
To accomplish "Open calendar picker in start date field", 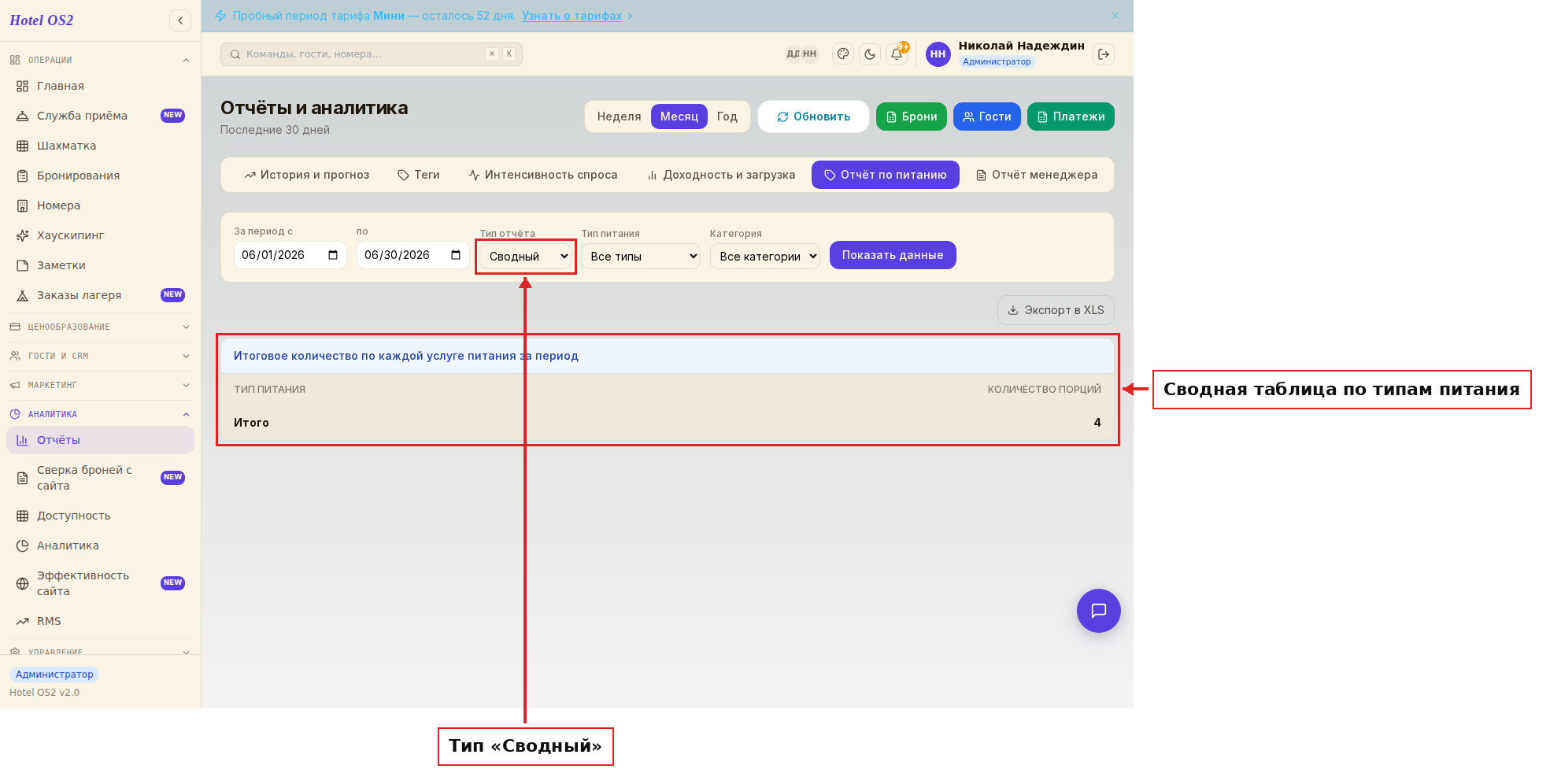I will pyautogui.click(x=333, y=255).
